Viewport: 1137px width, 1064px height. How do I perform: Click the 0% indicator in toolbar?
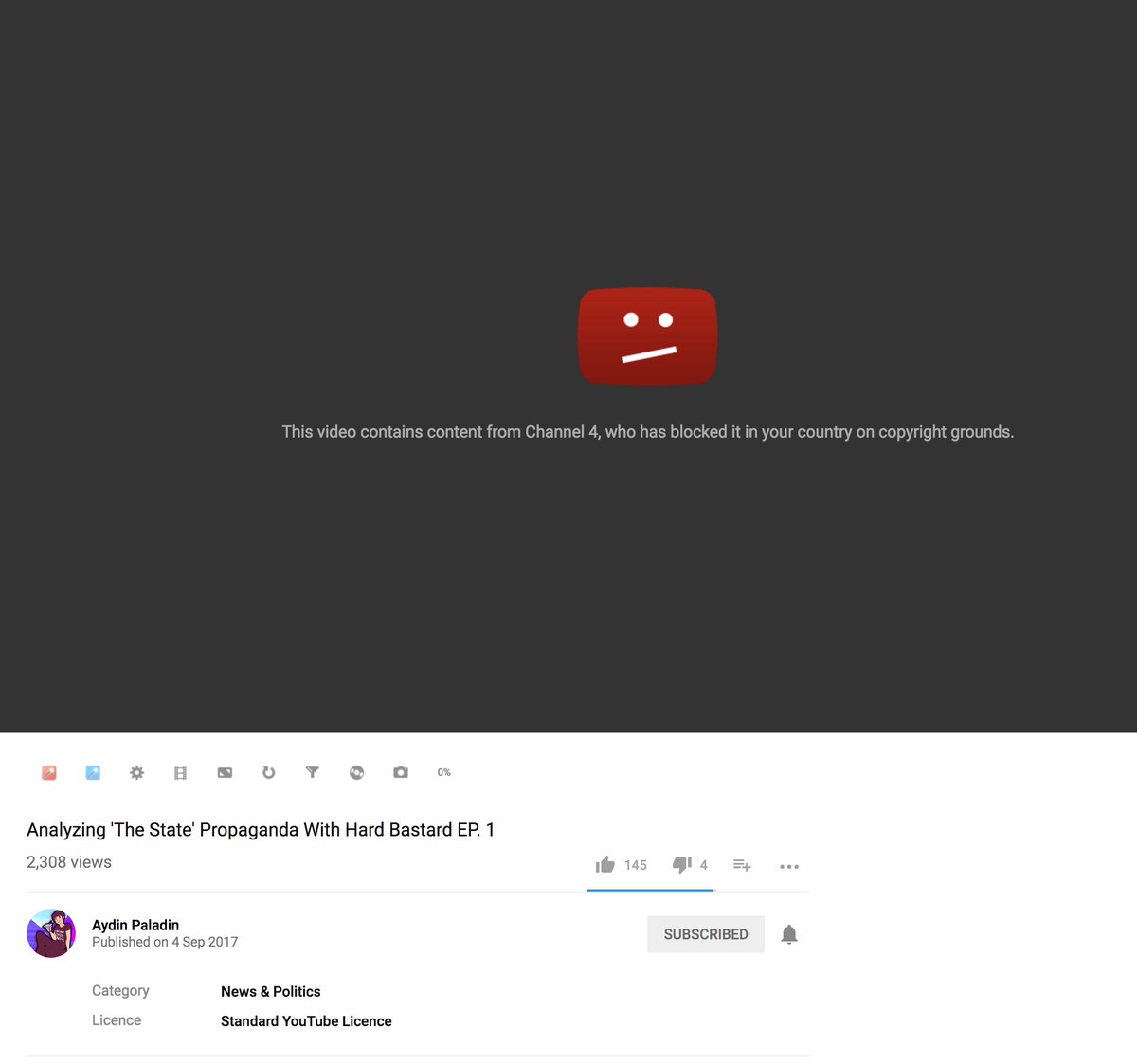(444, 772)
